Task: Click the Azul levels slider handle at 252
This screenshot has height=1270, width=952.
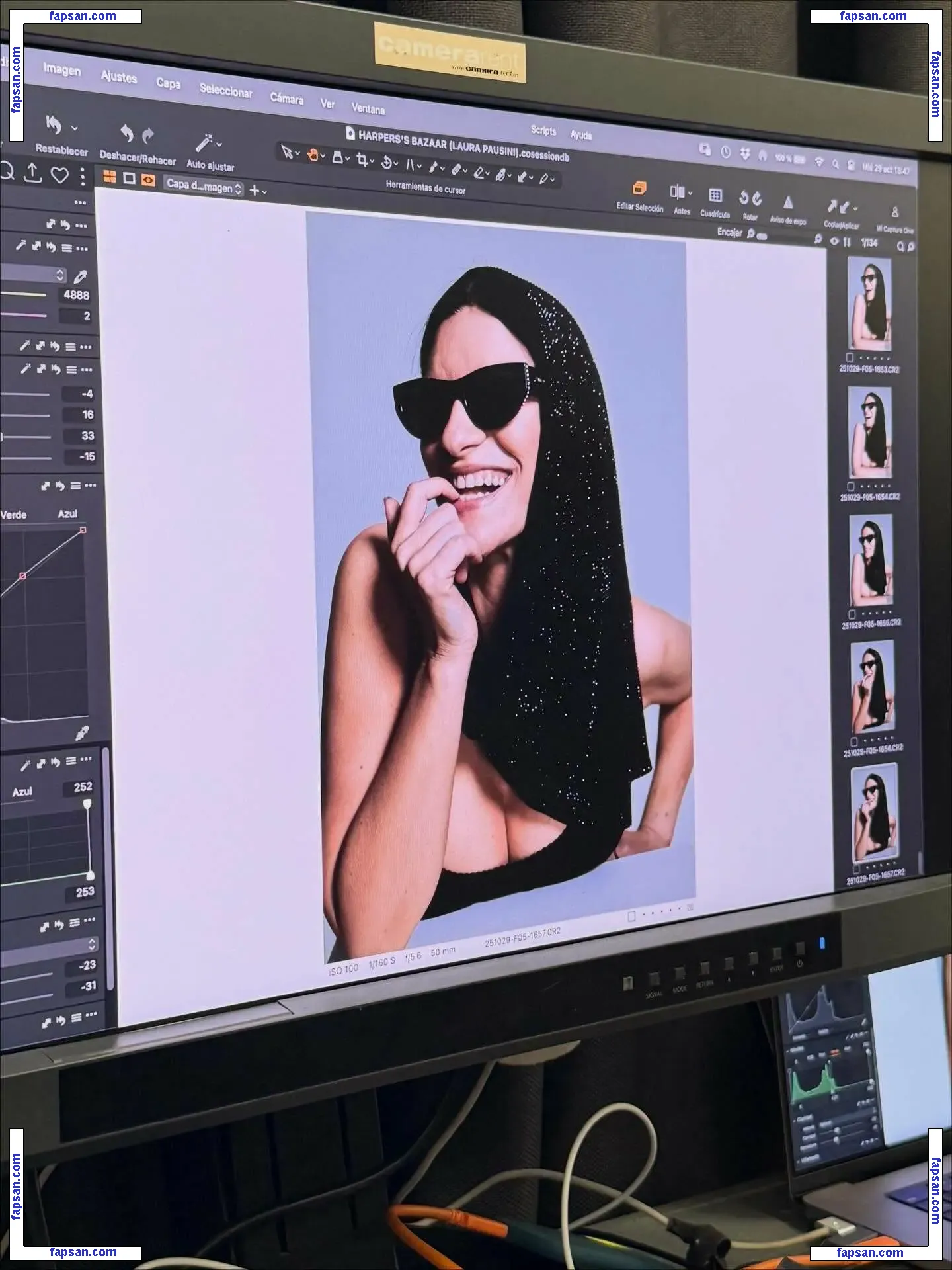Action: pos(87,804)
